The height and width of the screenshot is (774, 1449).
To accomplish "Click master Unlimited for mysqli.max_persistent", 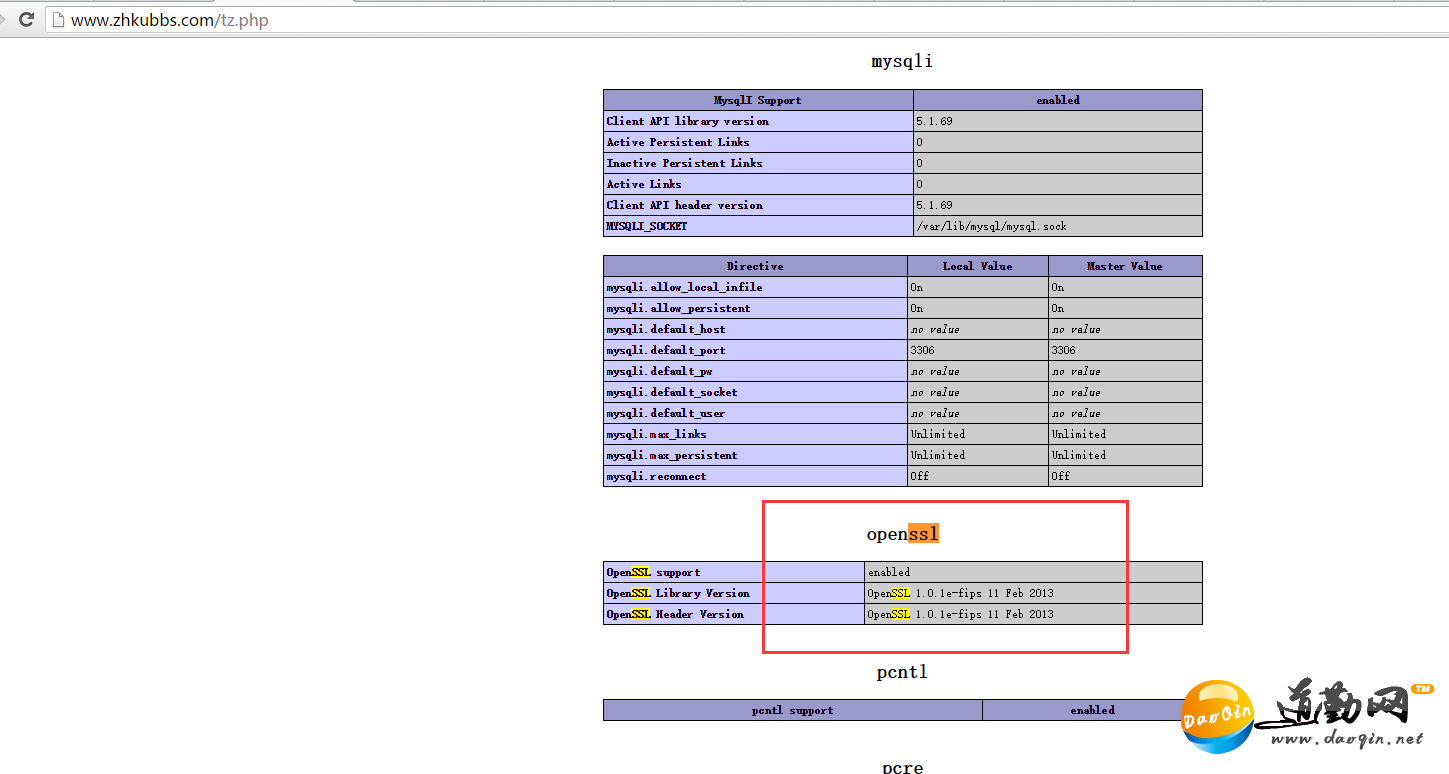I will coord(1079,455).
